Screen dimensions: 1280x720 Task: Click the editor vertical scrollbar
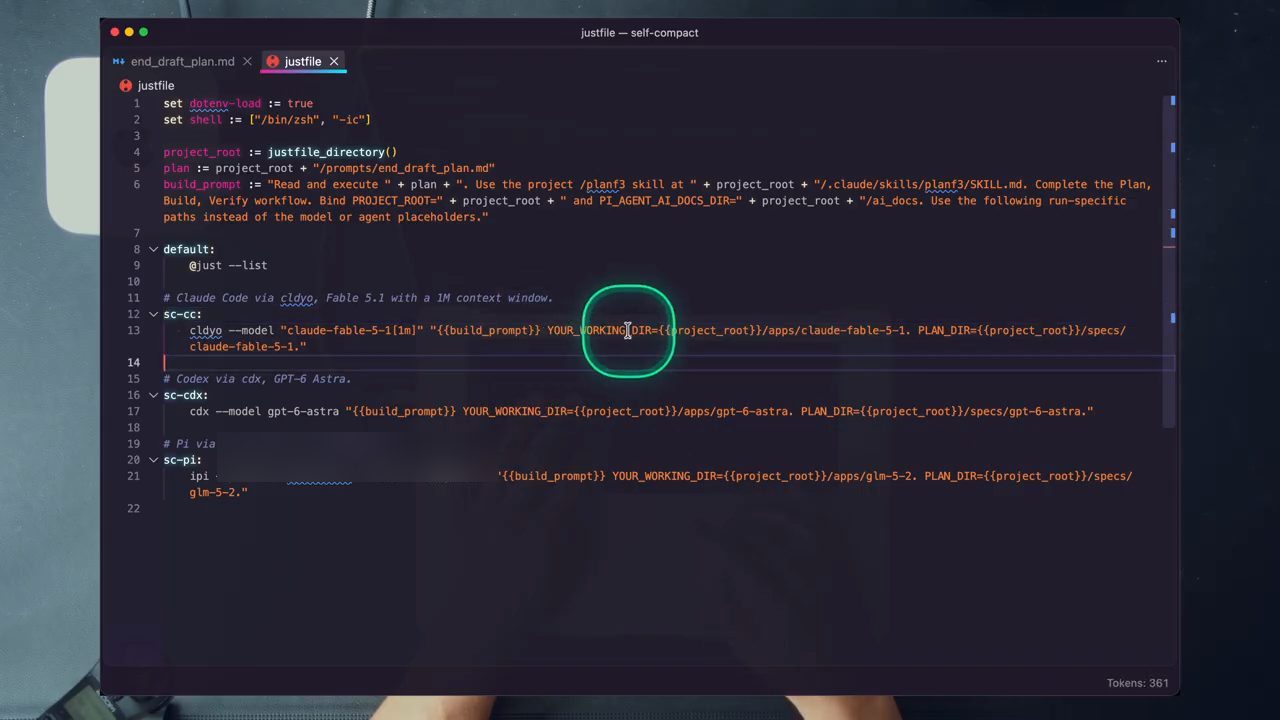tap(1171, 260)
